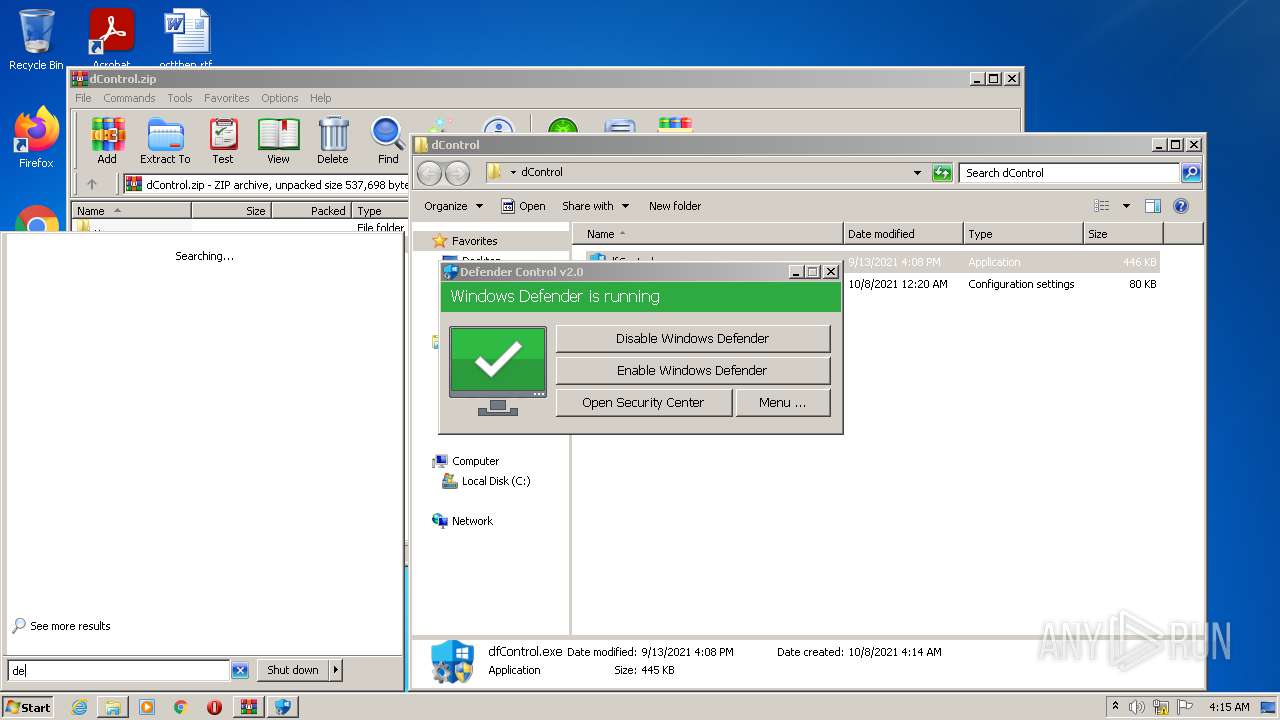Click Enable Windows Defender button

693,370
